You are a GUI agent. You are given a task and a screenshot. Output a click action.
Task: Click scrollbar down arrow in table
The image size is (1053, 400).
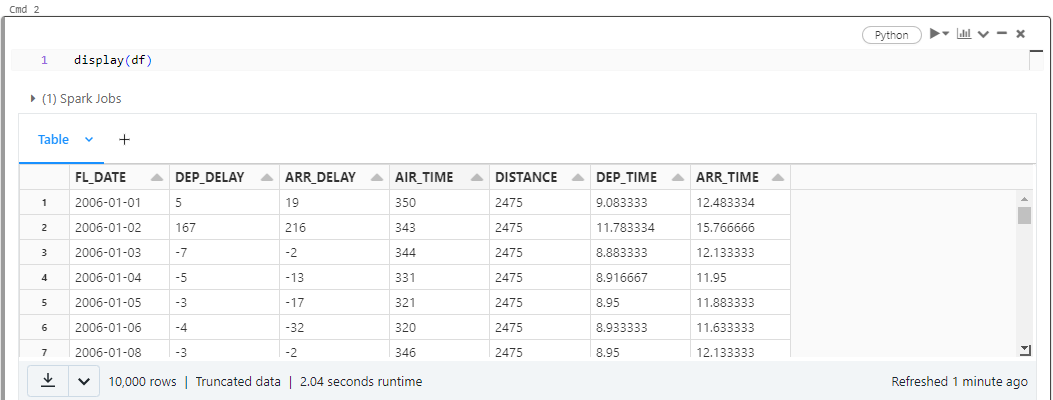pyautogui.click(x=1024, y=350)
